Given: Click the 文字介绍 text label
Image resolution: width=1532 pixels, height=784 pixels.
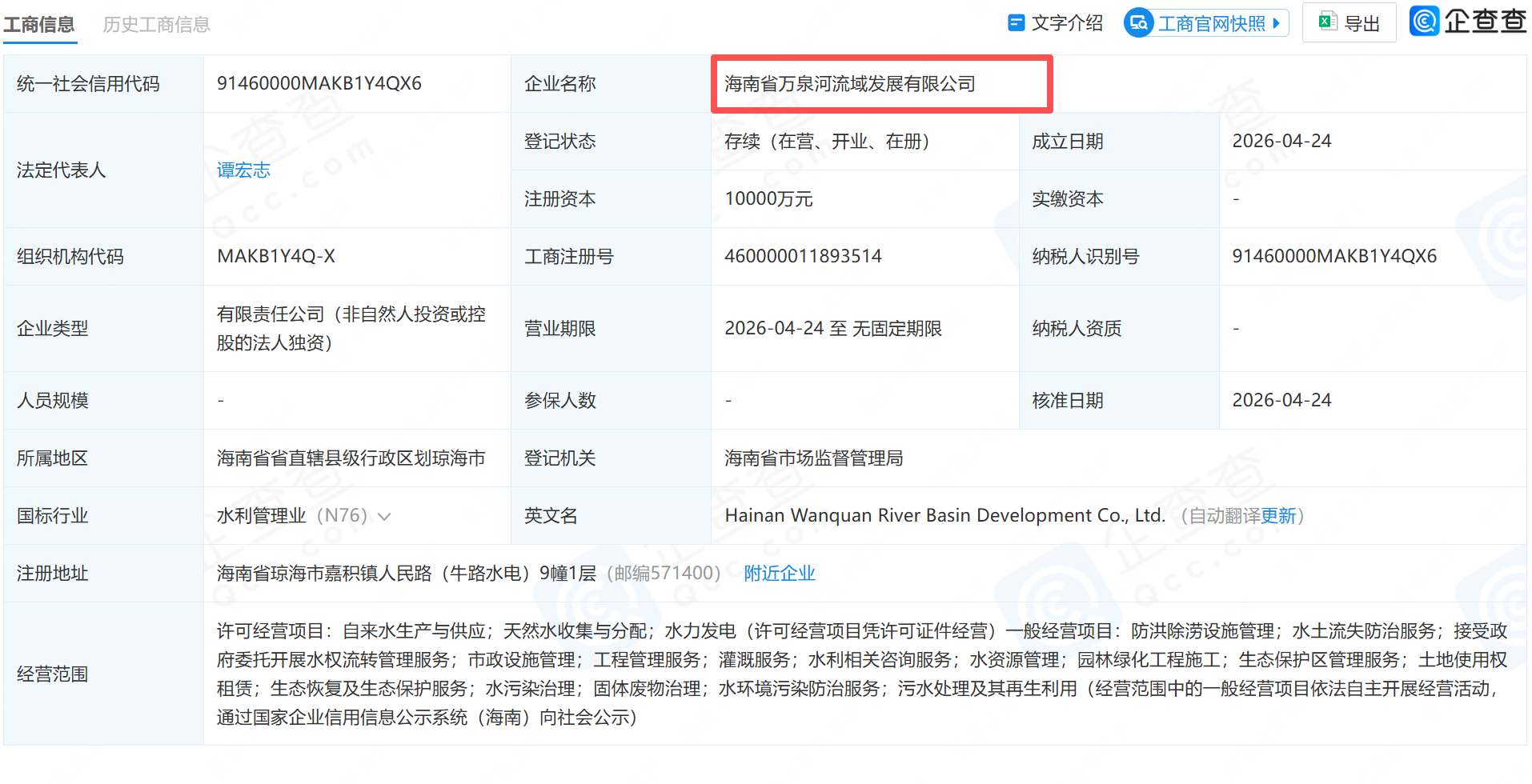Looking at the screenshot, I should tap(1067, 23).
